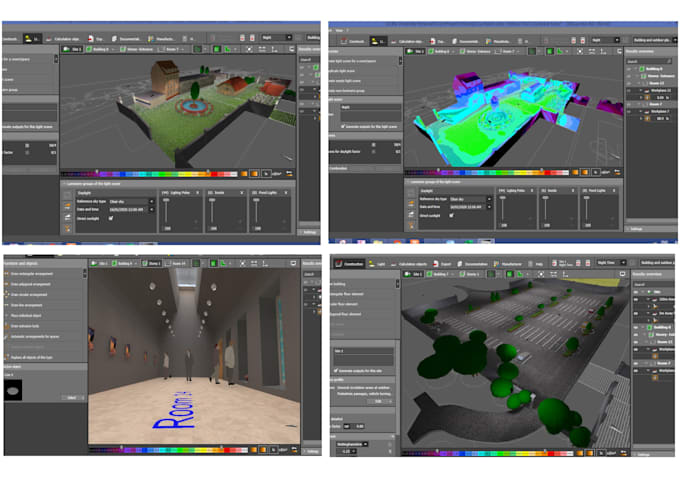The image size is (680, 481).
Task: Toggle Direct sunlight checkbox in false-color screenshot
Action: tap(451, 216)
